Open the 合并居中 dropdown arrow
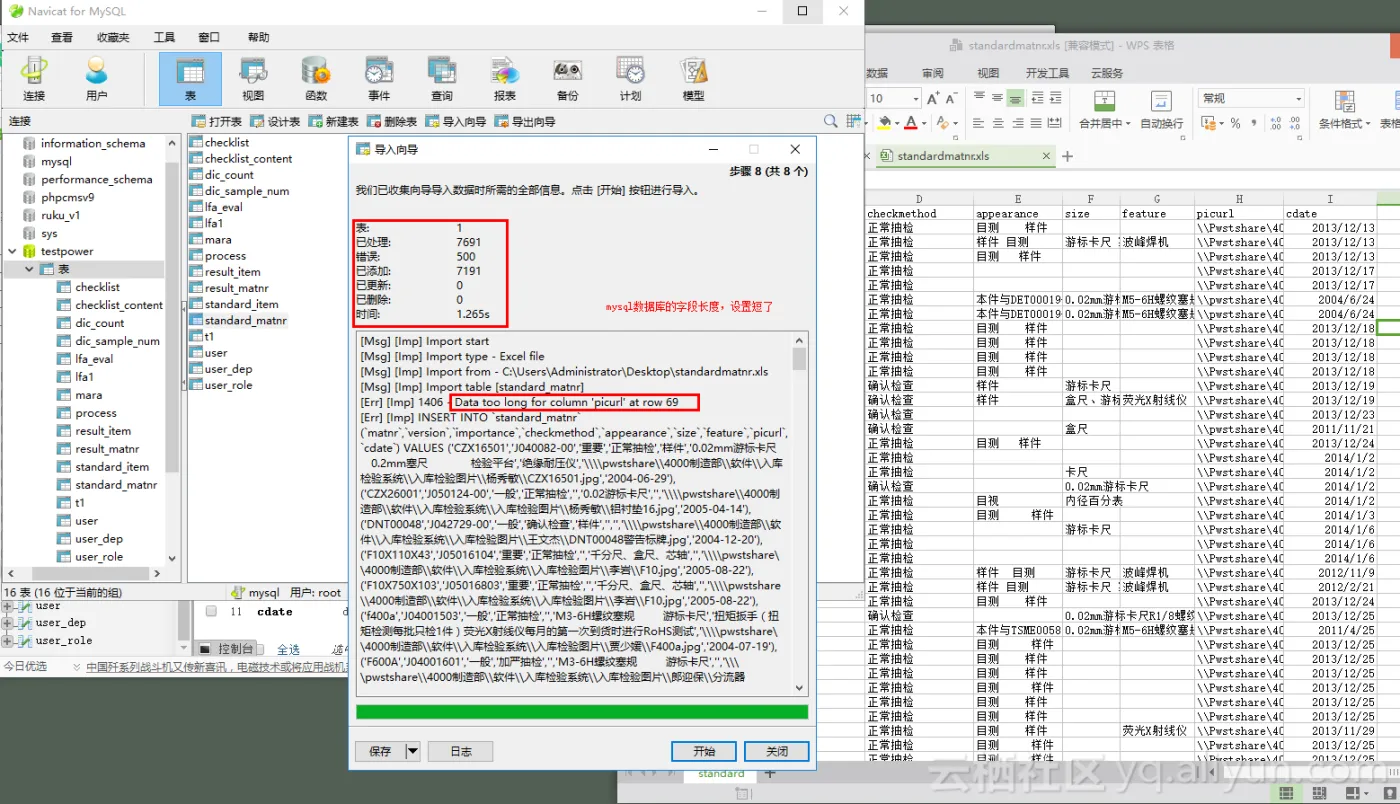Screen dimensions: 1400x804 coord(1128,123)
